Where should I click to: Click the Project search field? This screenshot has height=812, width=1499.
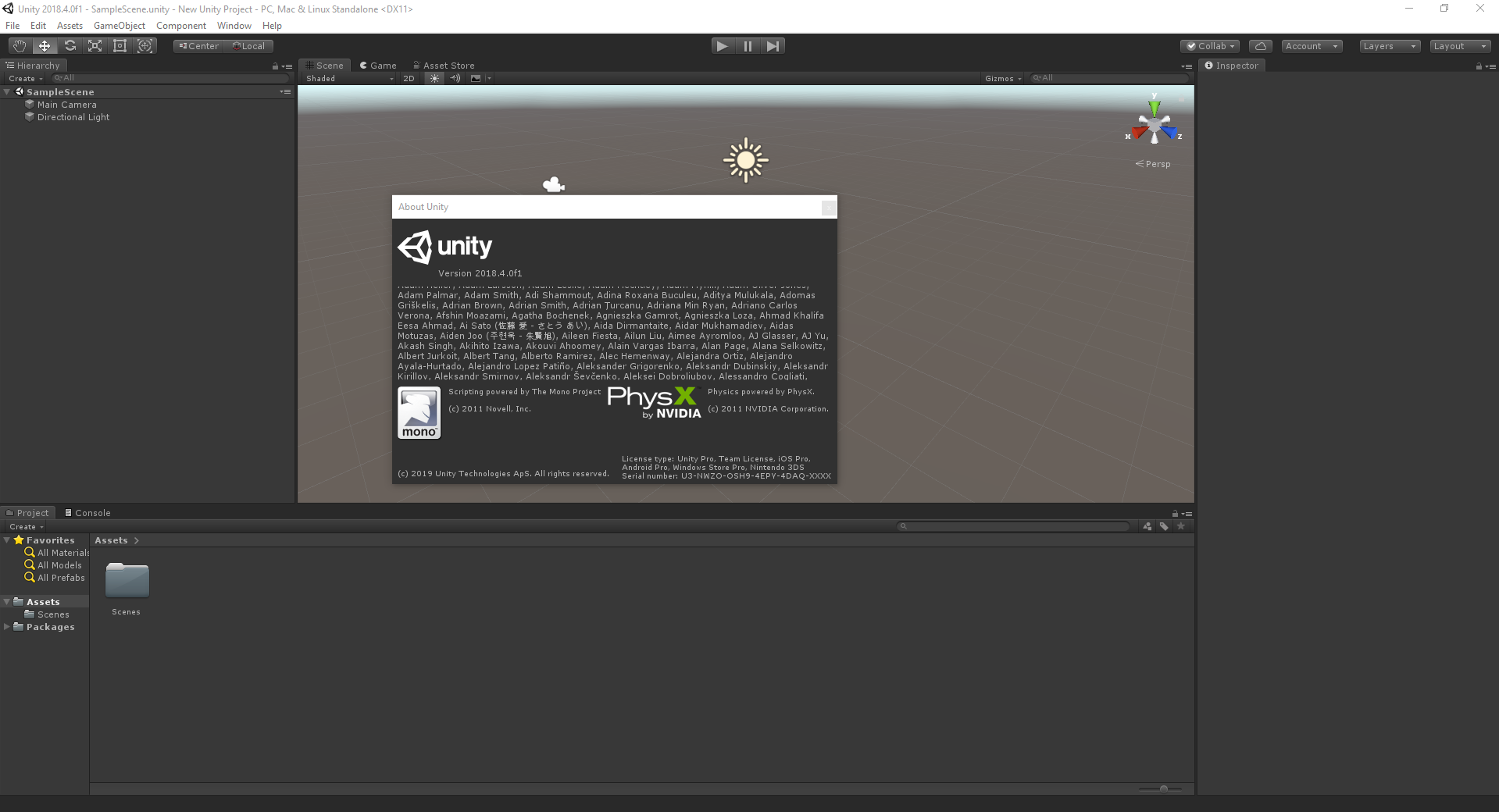(1014, 526)
